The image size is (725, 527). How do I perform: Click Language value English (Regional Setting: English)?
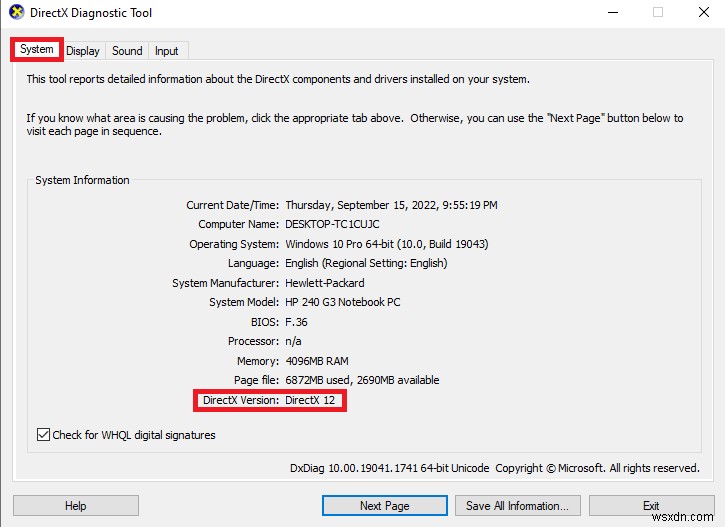click(366, 263)
